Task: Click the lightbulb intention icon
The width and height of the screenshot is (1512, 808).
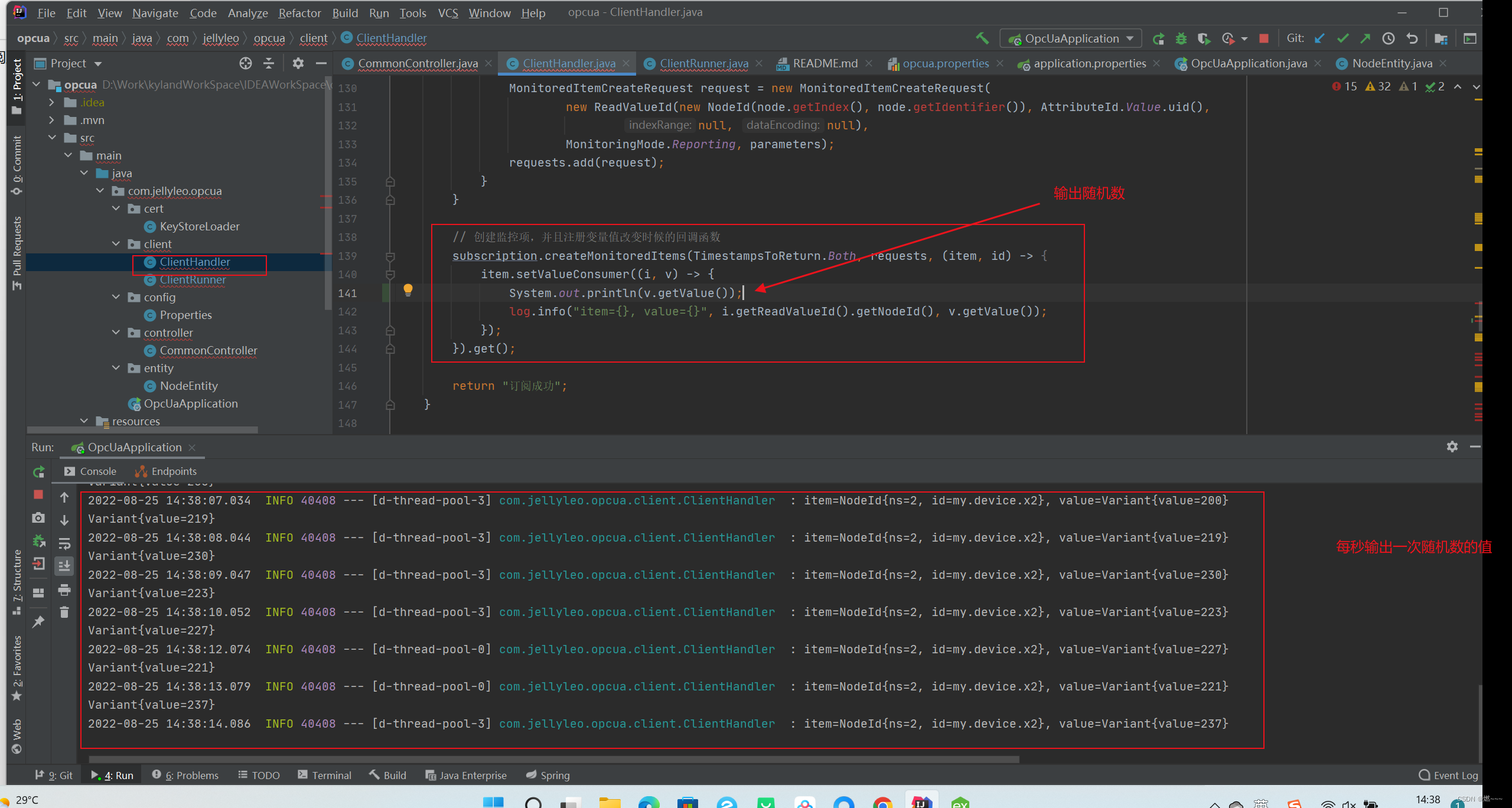Action: pos(408,289)
